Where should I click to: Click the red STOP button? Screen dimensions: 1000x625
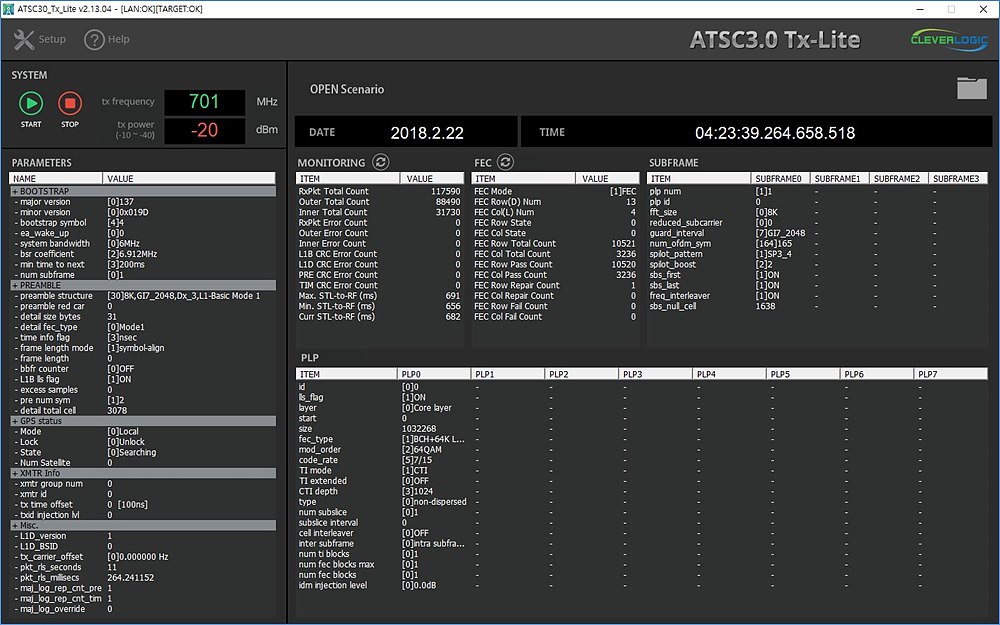click(x=70, y=103)
